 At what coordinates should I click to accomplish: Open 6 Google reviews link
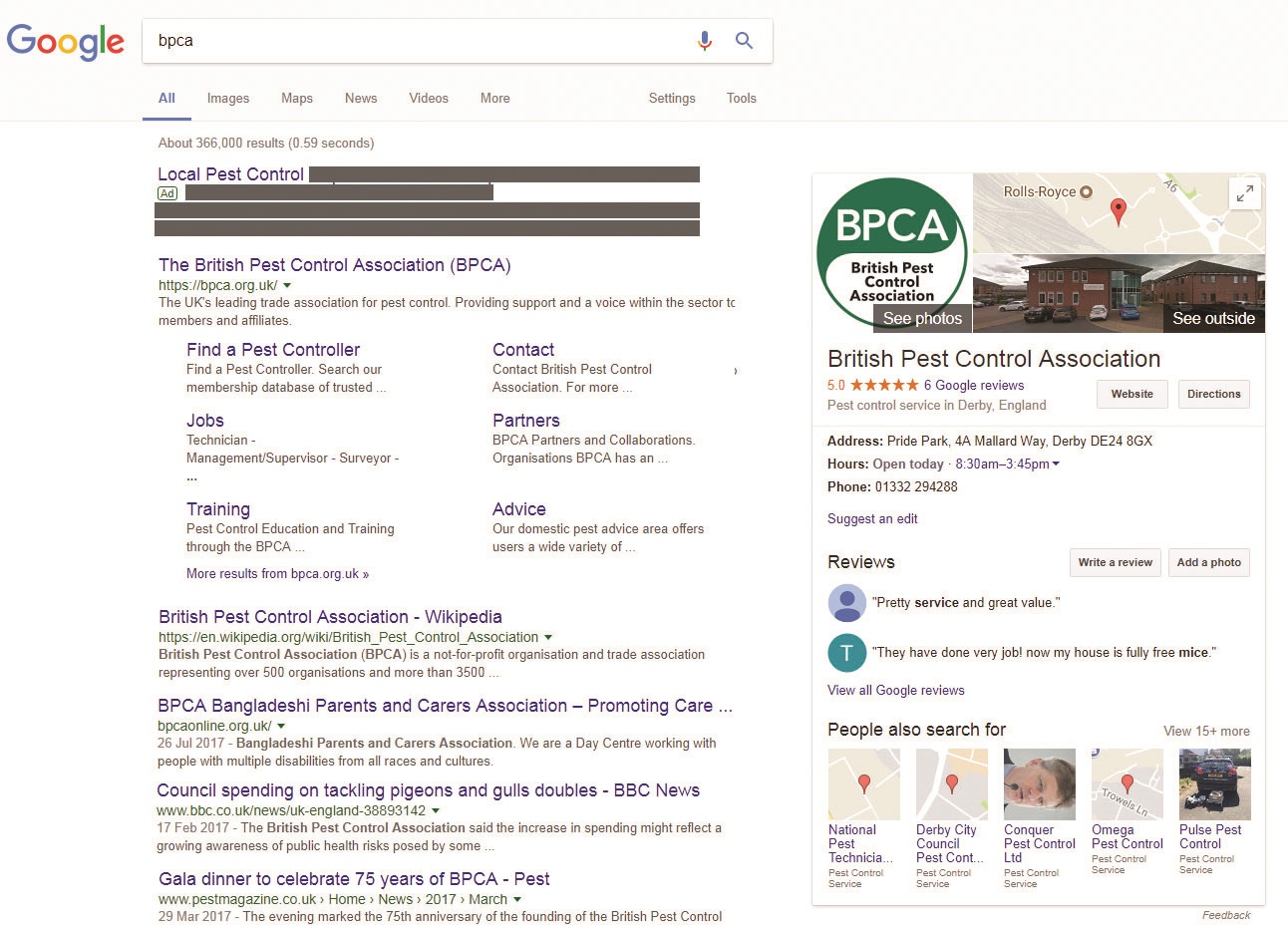point(974,386)
